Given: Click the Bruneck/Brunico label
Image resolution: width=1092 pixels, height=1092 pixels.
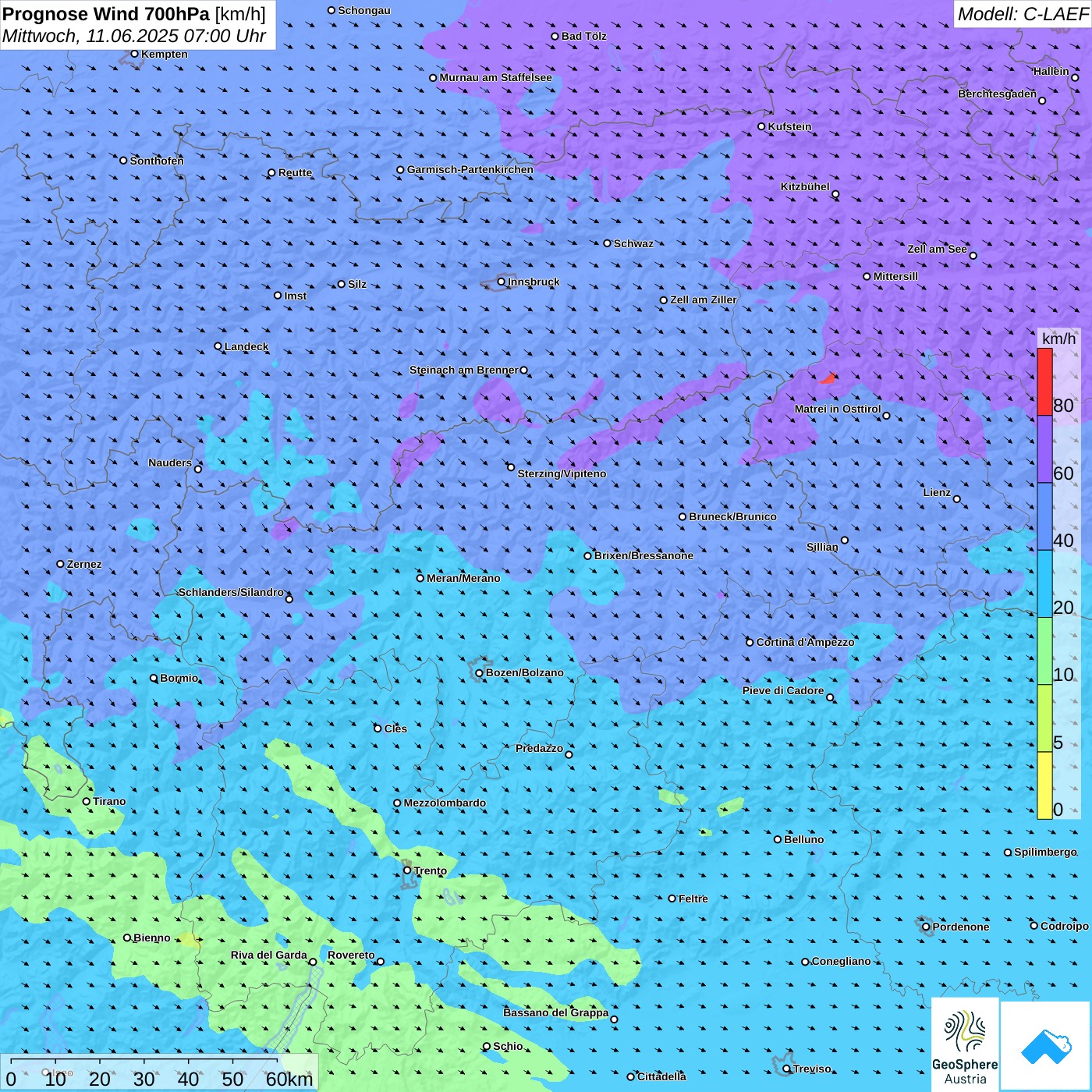Looking at the screenshot, I should coord(732,516).
